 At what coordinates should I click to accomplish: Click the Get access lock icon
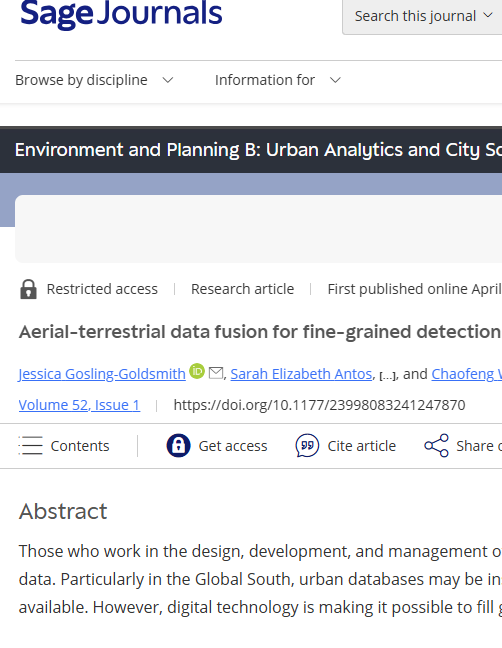pyautogui.click(x=178, y=446)
